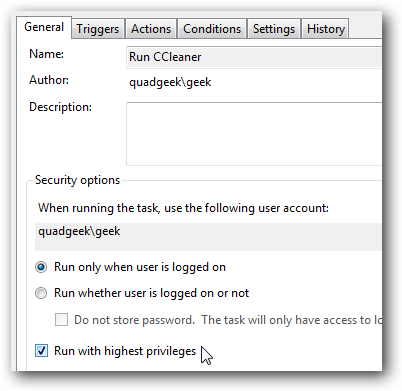
Task: Select the Settings tab
Action: coord(274,29)
